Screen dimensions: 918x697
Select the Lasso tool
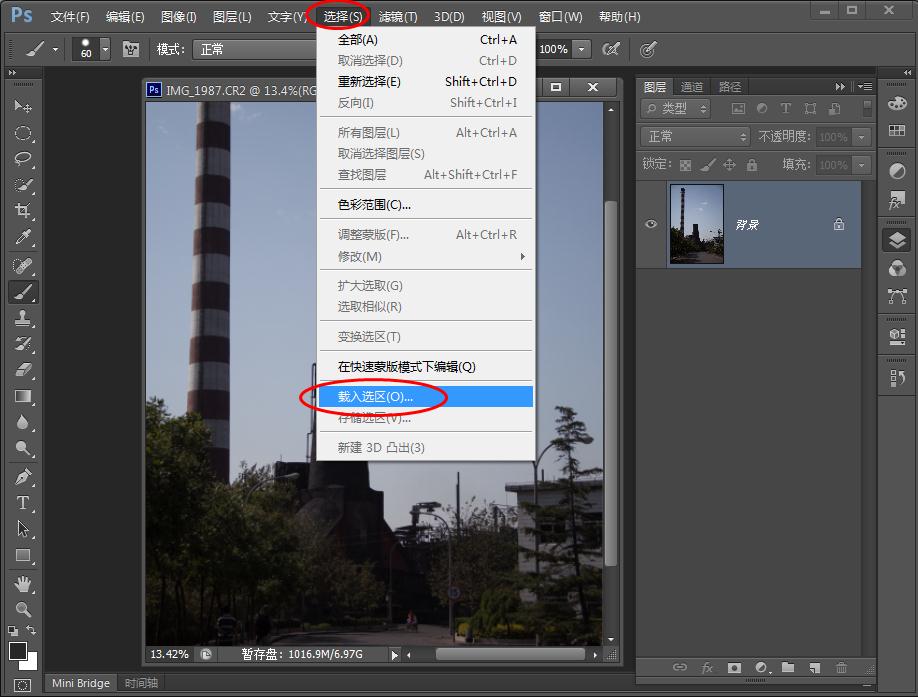(x=23, y=159)
